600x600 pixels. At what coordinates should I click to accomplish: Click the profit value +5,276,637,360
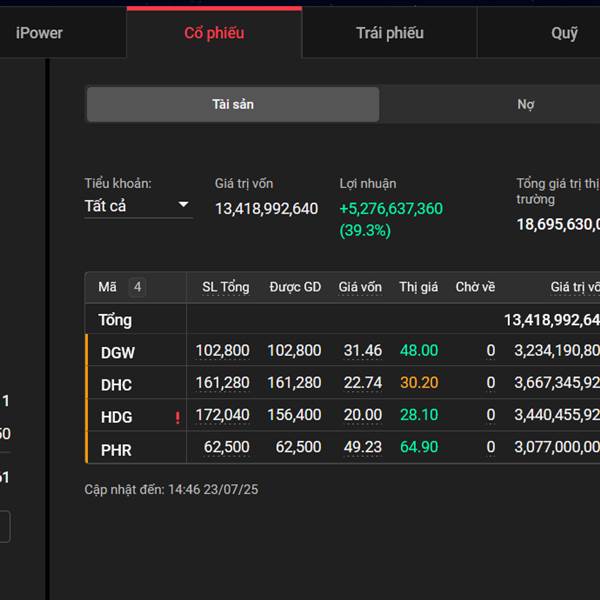pos(391,209)
